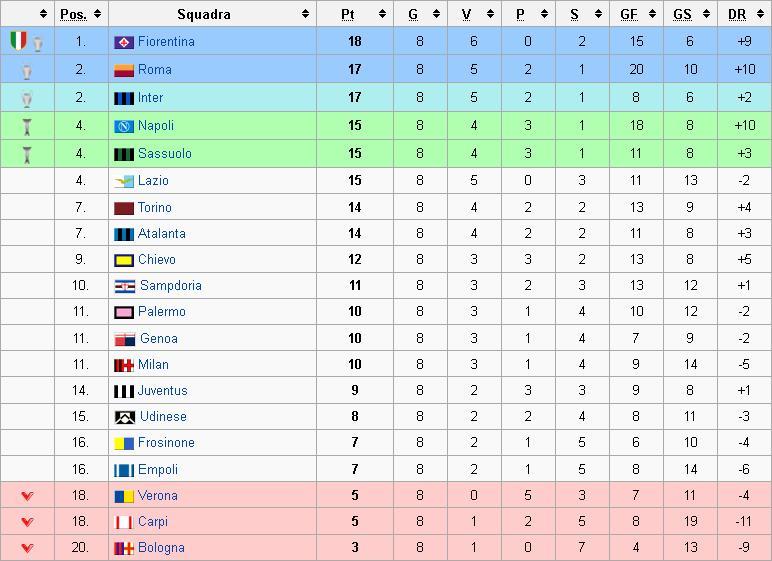Open the Bologna team link
The width and height of the screenshot is (772, 561).
[x=161, y=548]
